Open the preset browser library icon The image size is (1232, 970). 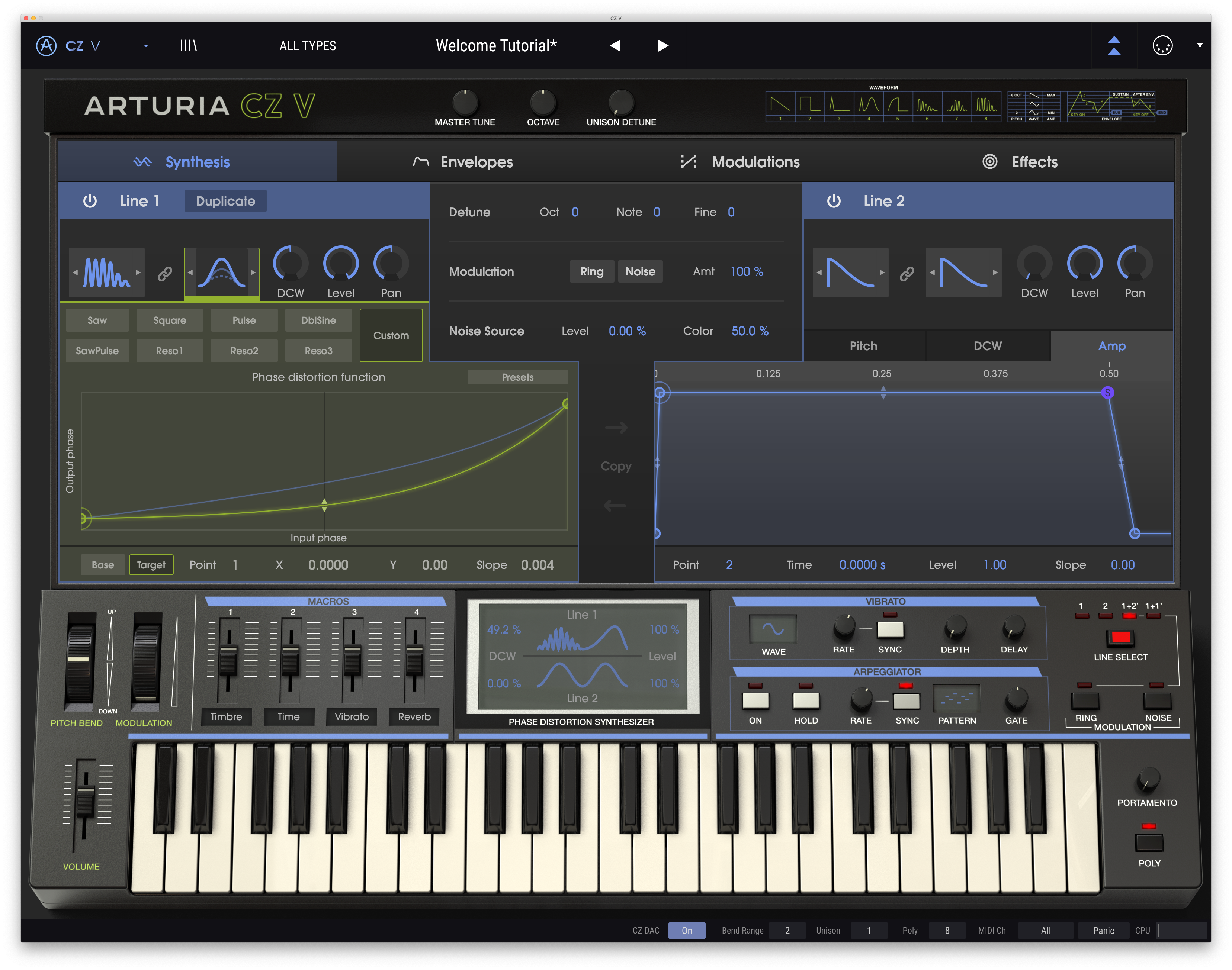(188, 45)
